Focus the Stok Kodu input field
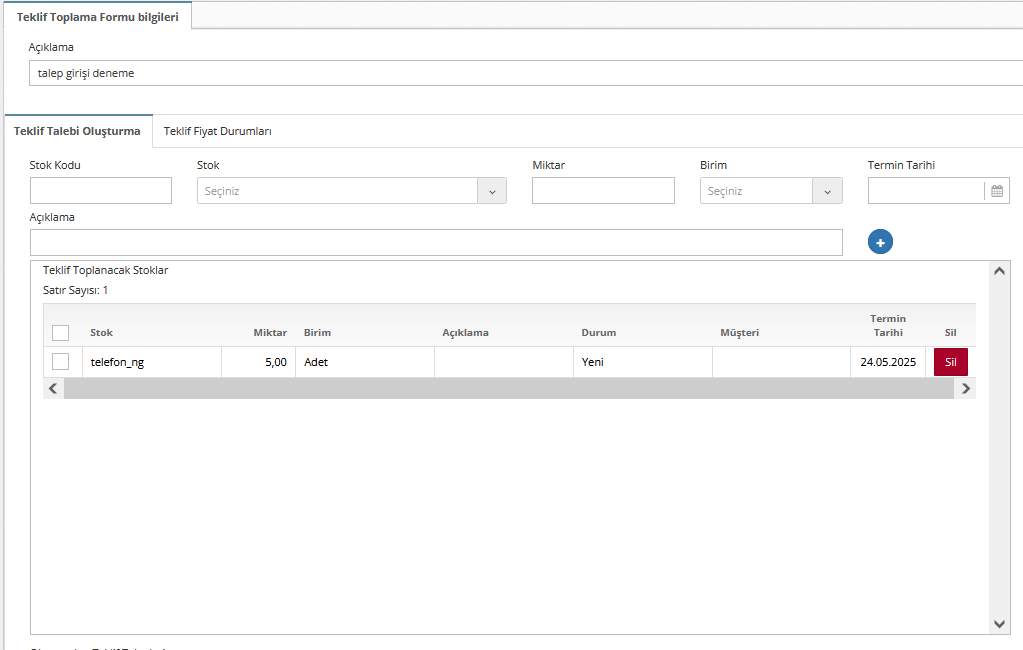 tap(101, 191)
